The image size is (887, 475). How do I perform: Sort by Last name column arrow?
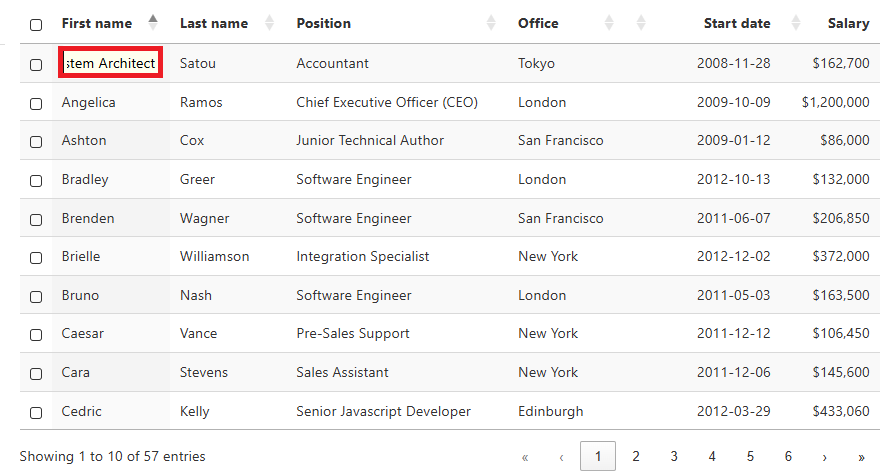[x=270, y=23]
